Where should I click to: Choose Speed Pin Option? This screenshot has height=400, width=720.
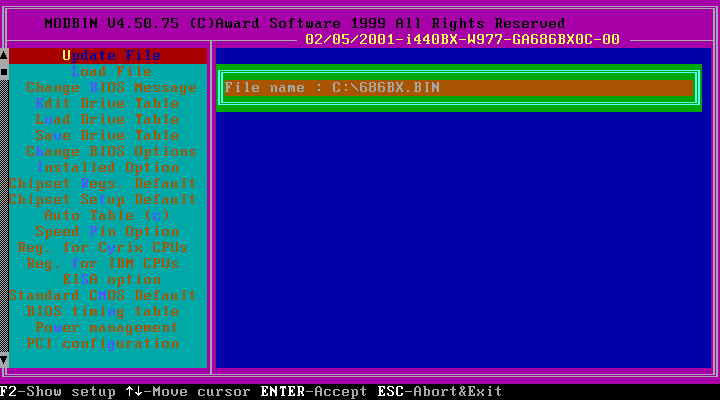click(x=107, y=231)
